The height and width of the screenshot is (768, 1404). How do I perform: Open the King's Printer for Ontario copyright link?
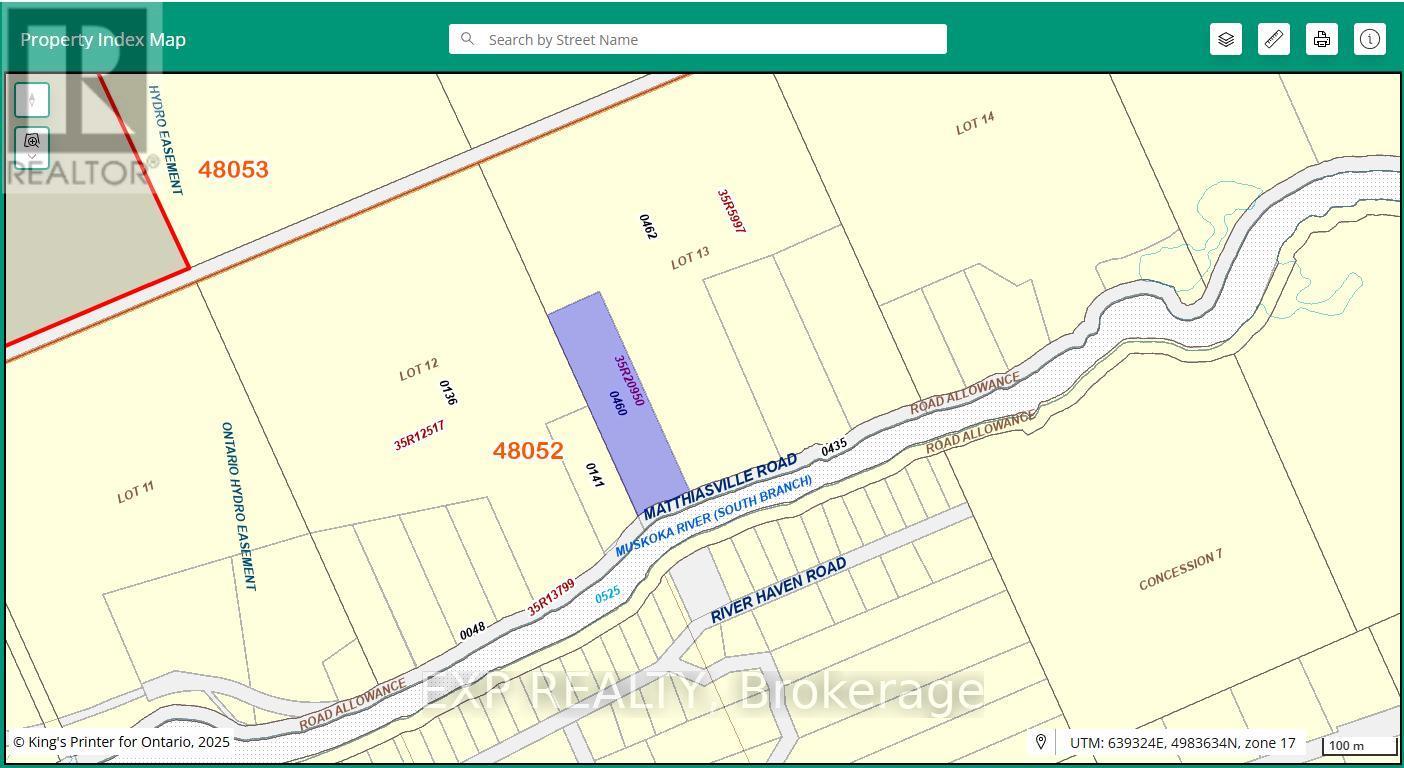click(120, 742)
